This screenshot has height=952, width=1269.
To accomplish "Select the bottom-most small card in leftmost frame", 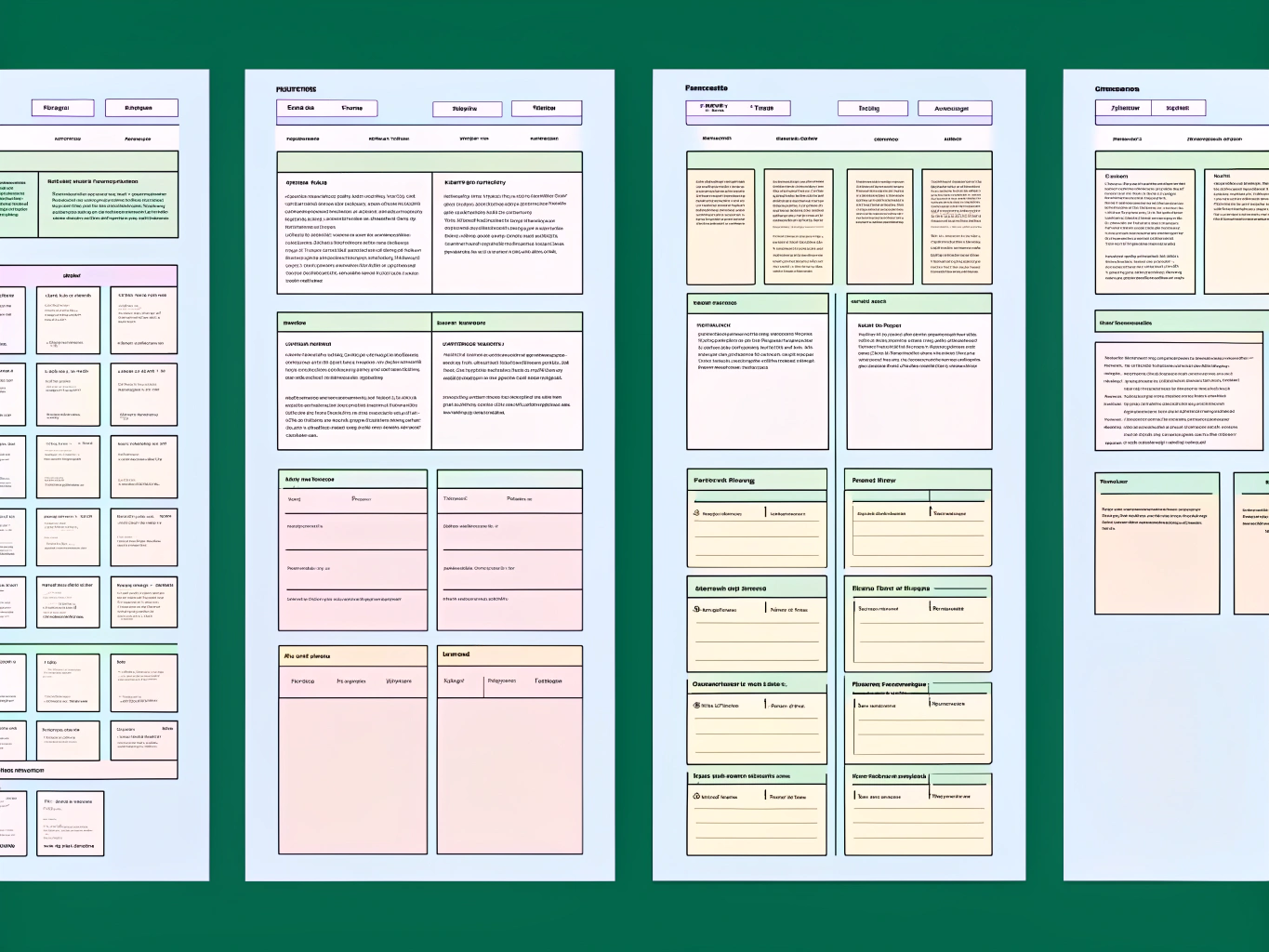I will pyautogui.click(x=71, y=823).
